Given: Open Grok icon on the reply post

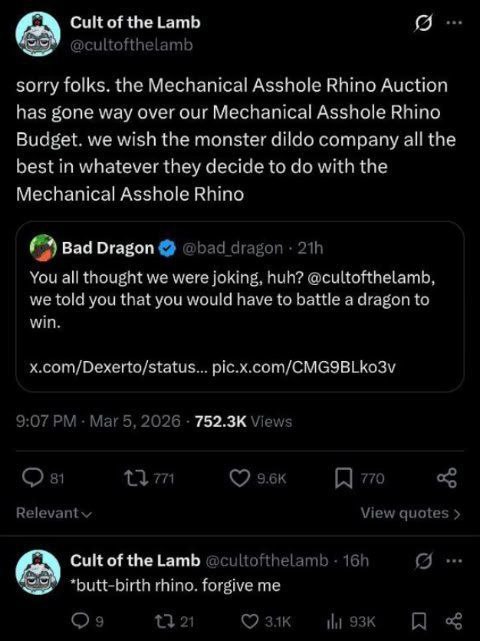Looking at the screenshot, I should click(424, 562).
